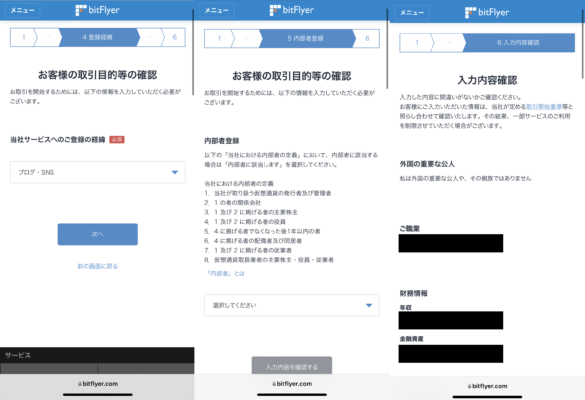Click the 次へ button
Viewport: 585px width, 400px height.
click(x=98, y=234)
